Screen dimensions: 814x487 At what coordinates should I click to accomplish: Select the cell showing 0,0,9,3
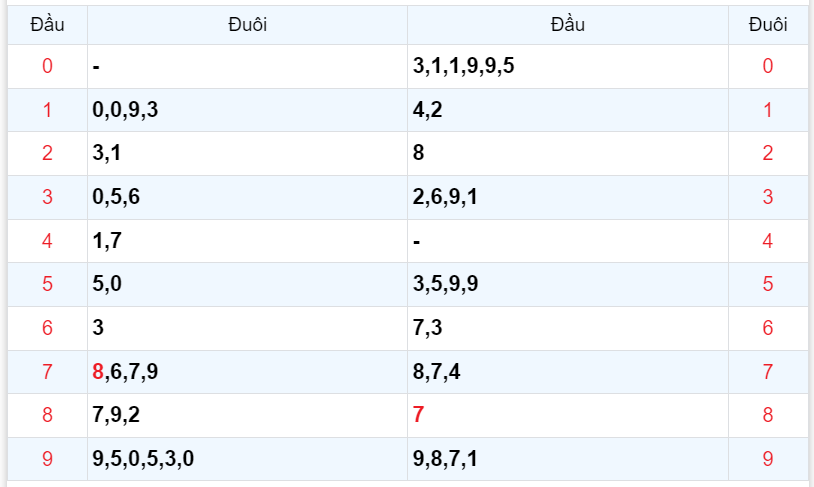[x=125, y=111]
